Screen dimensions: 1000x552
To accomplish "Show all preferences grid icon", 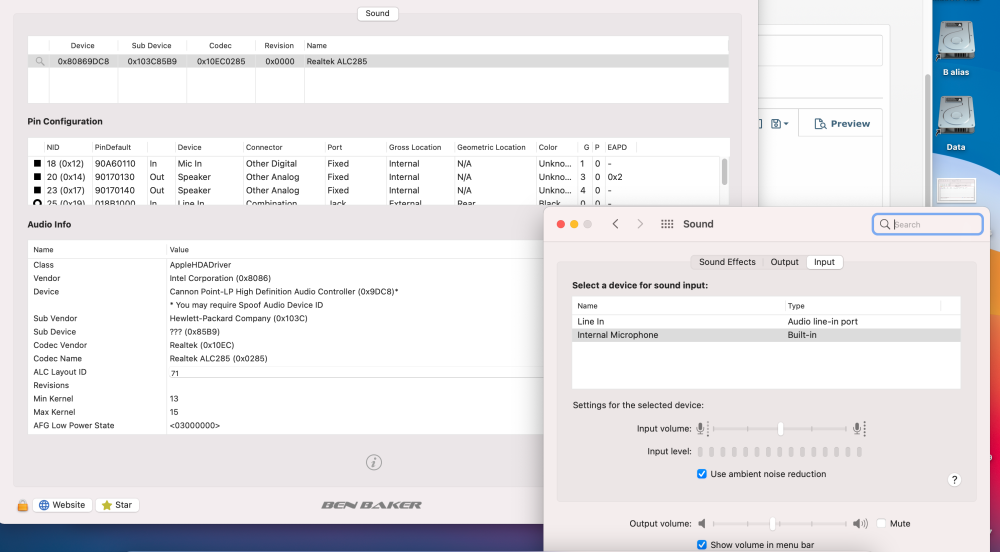I will tap(667, 224).
